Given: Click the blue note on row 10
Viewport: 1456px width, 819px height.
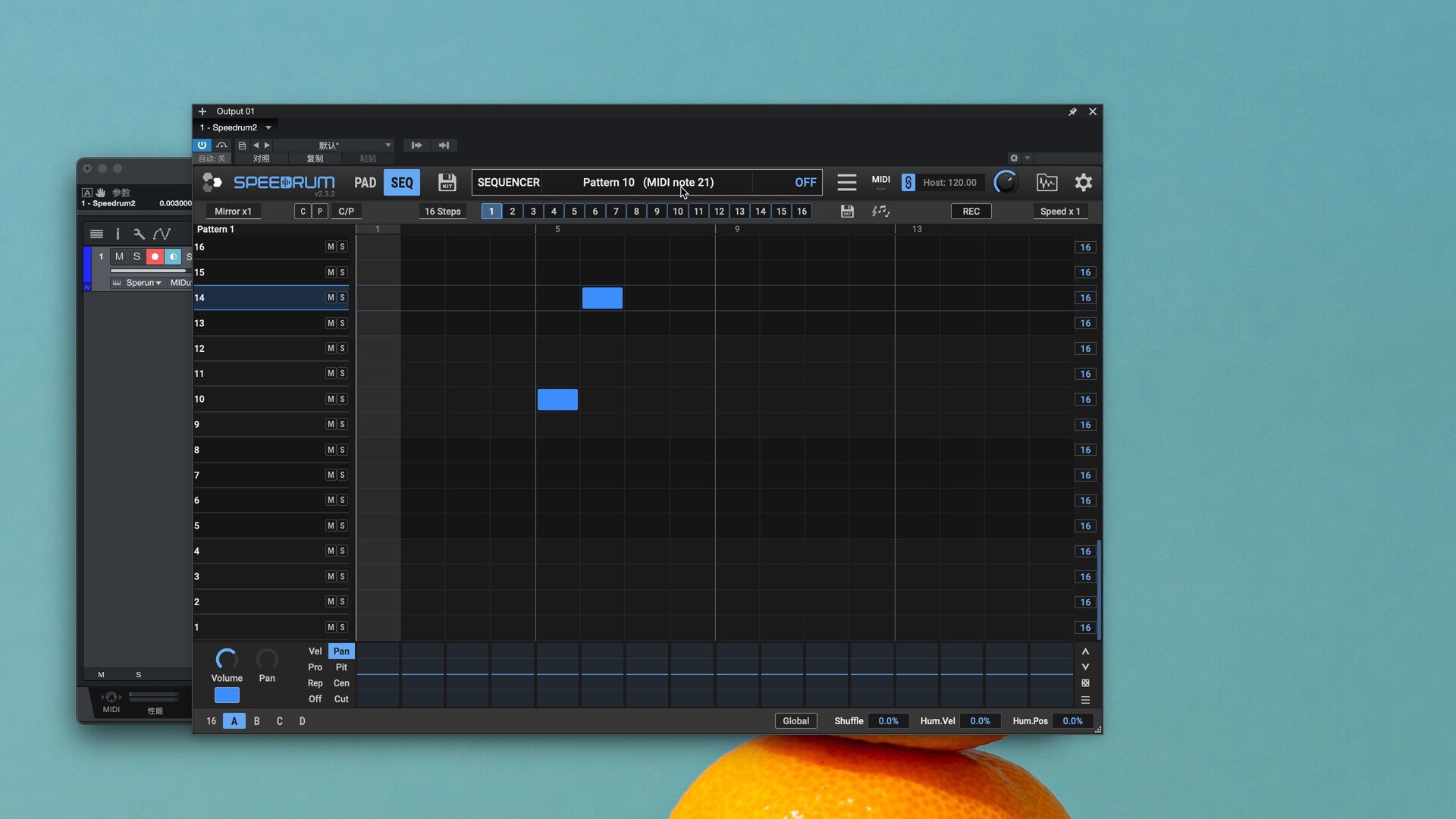Looking at the screenshot, I should (x=557, y=400).
